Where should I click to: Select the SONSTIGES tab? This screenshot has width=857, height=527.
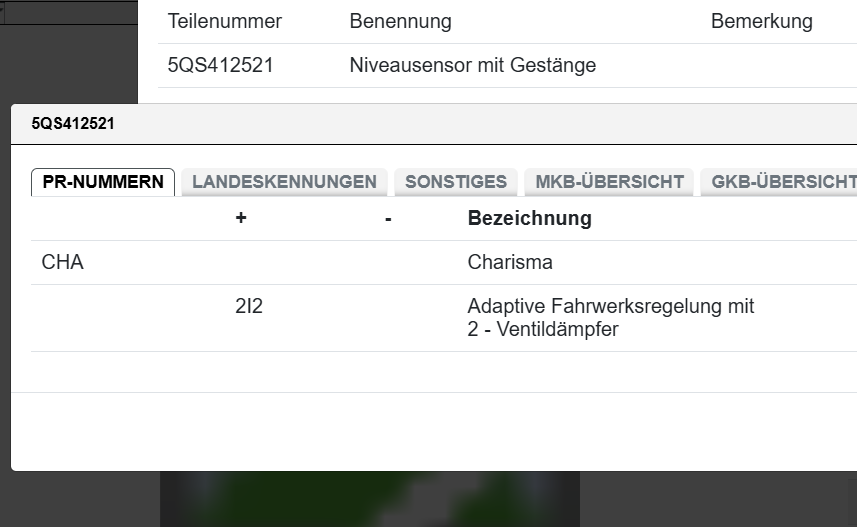point(456,182)
